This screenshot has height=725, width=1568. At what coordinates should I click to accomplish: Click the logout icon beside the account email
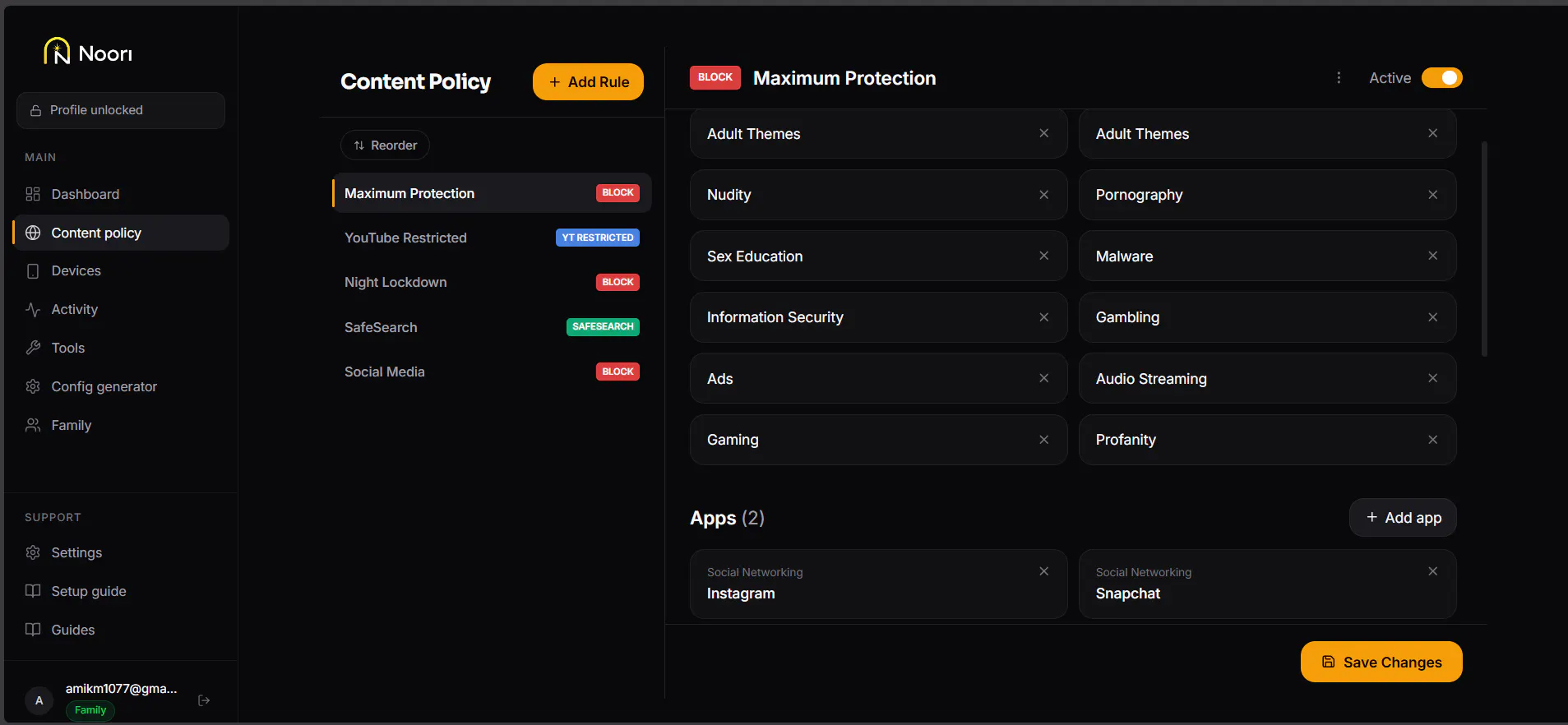[204, 700]
